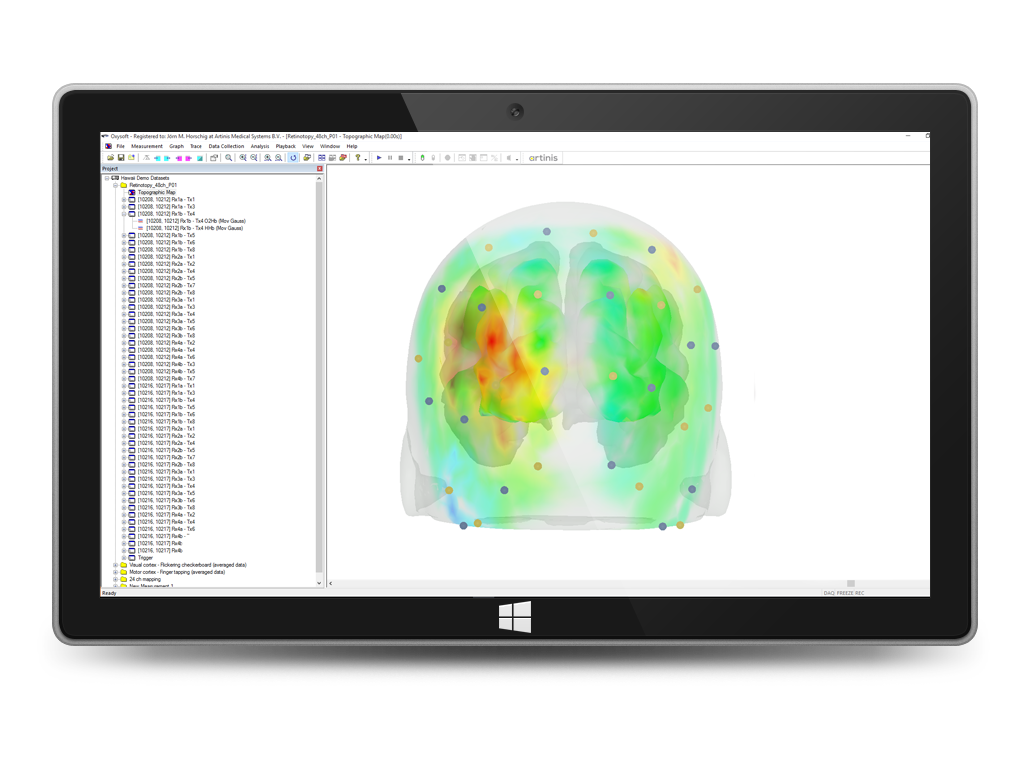This screenshot has width=1024, height=768.
Task: Open the Analysis menu
Action: [x=260, y=146]
